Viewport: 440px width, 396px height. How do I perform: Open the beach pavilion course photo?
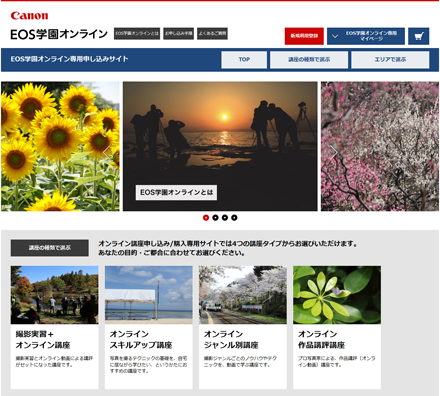[149, 295]
